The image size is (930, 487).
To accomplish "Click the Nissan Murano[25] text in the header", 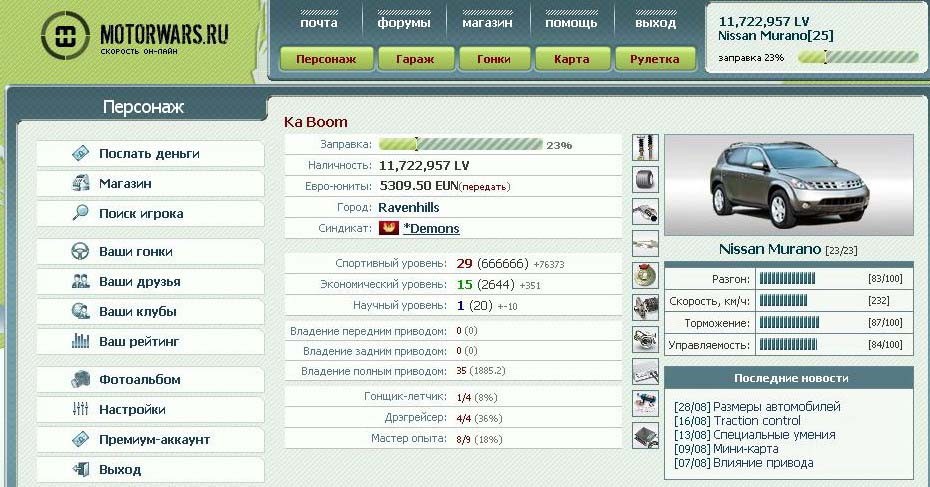I will 775,36.
